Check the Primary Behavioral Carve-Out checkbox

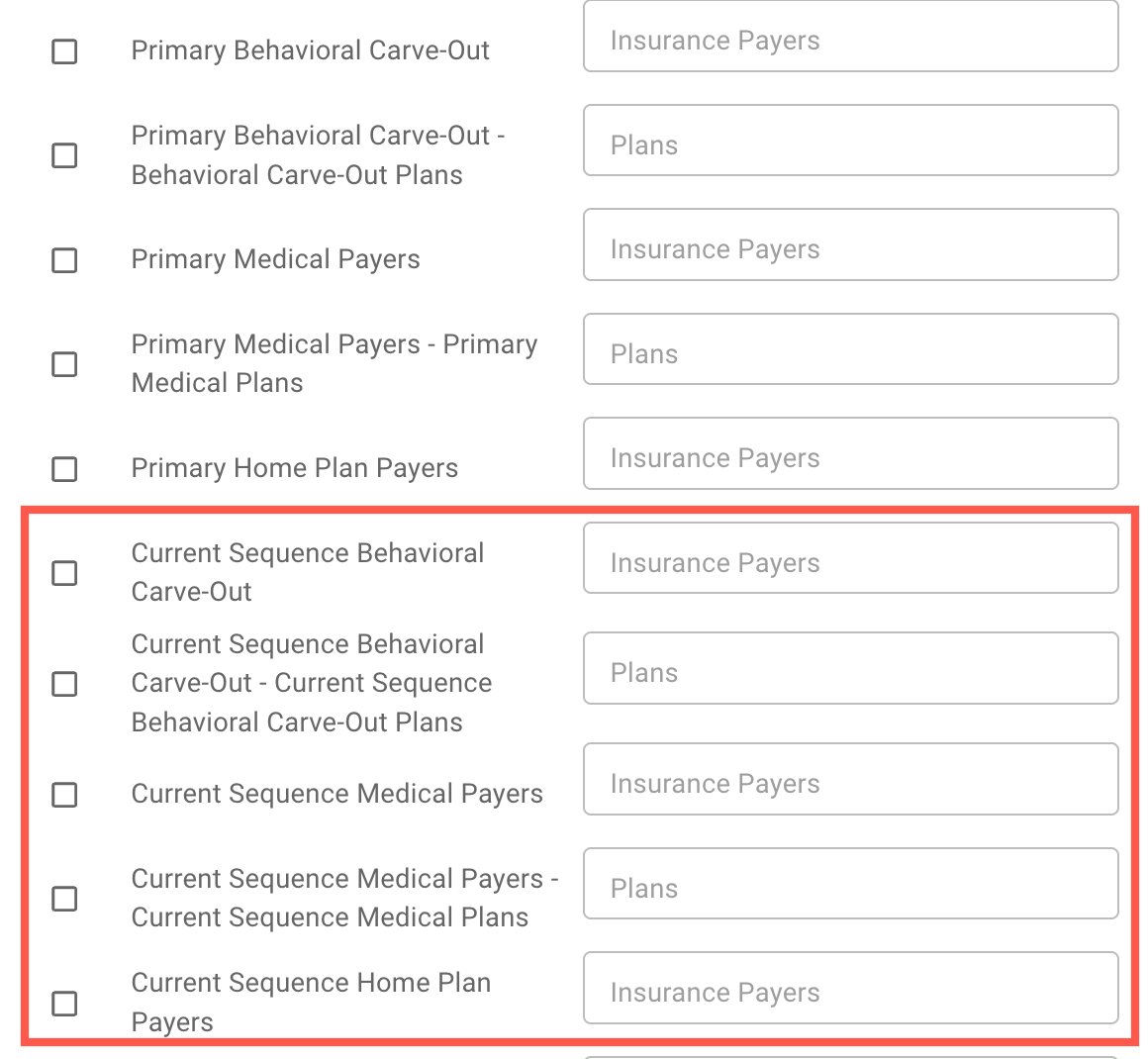[64, 51]
